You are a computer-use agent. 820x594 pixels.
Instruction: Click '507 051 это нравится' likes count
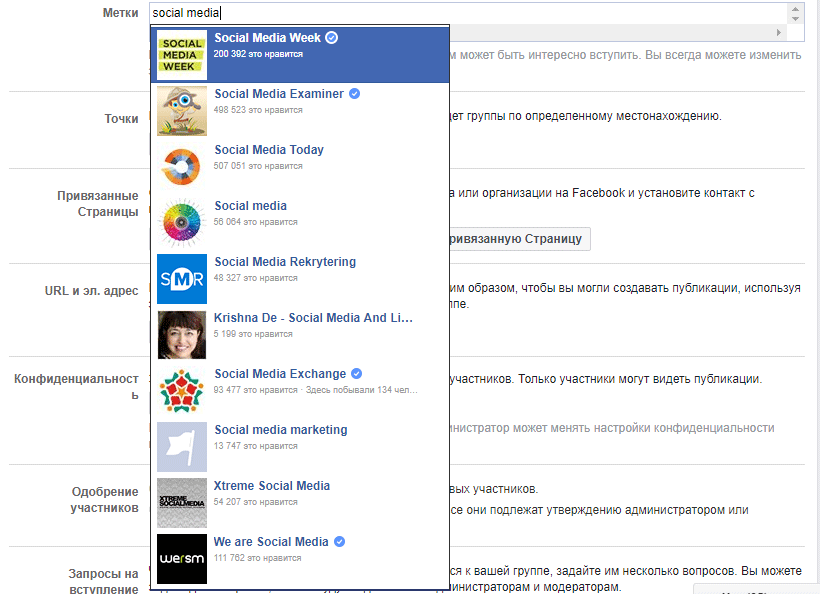[x=258, y=166]
